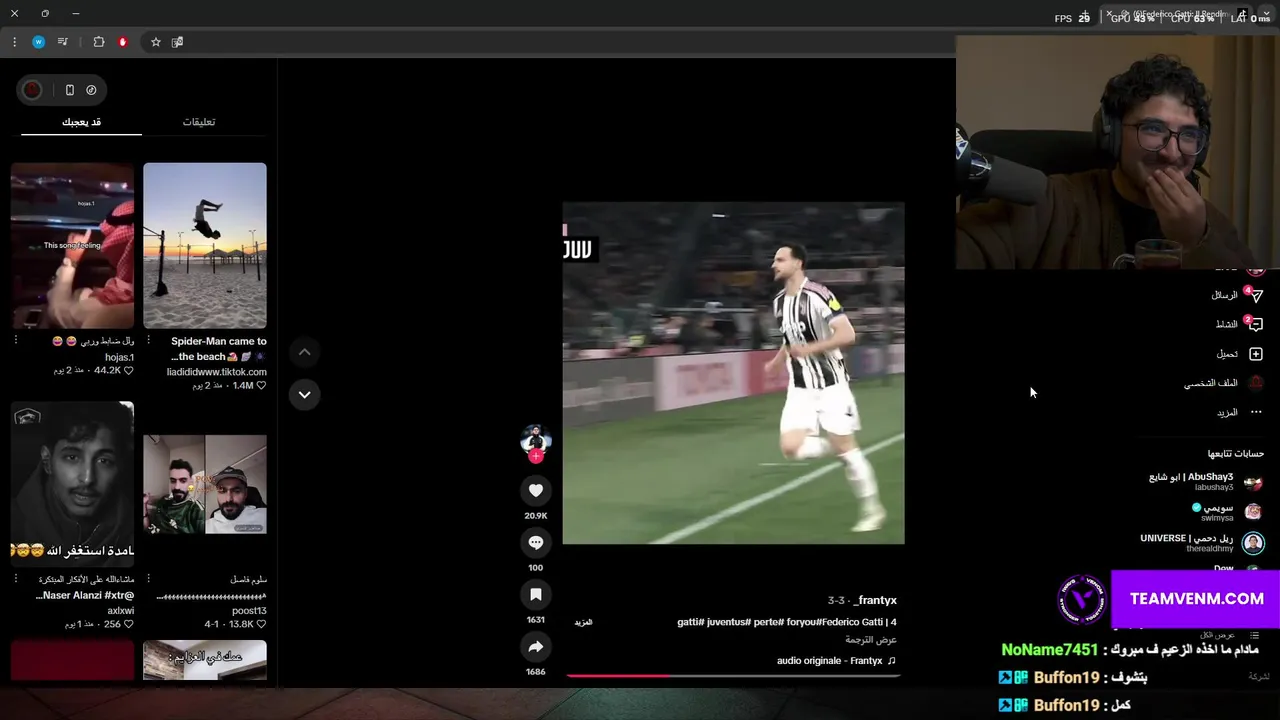Screen dimensions: 1280x720
Task: Click the compass icon in TikTok pill bar
Action: coord(91,90)
